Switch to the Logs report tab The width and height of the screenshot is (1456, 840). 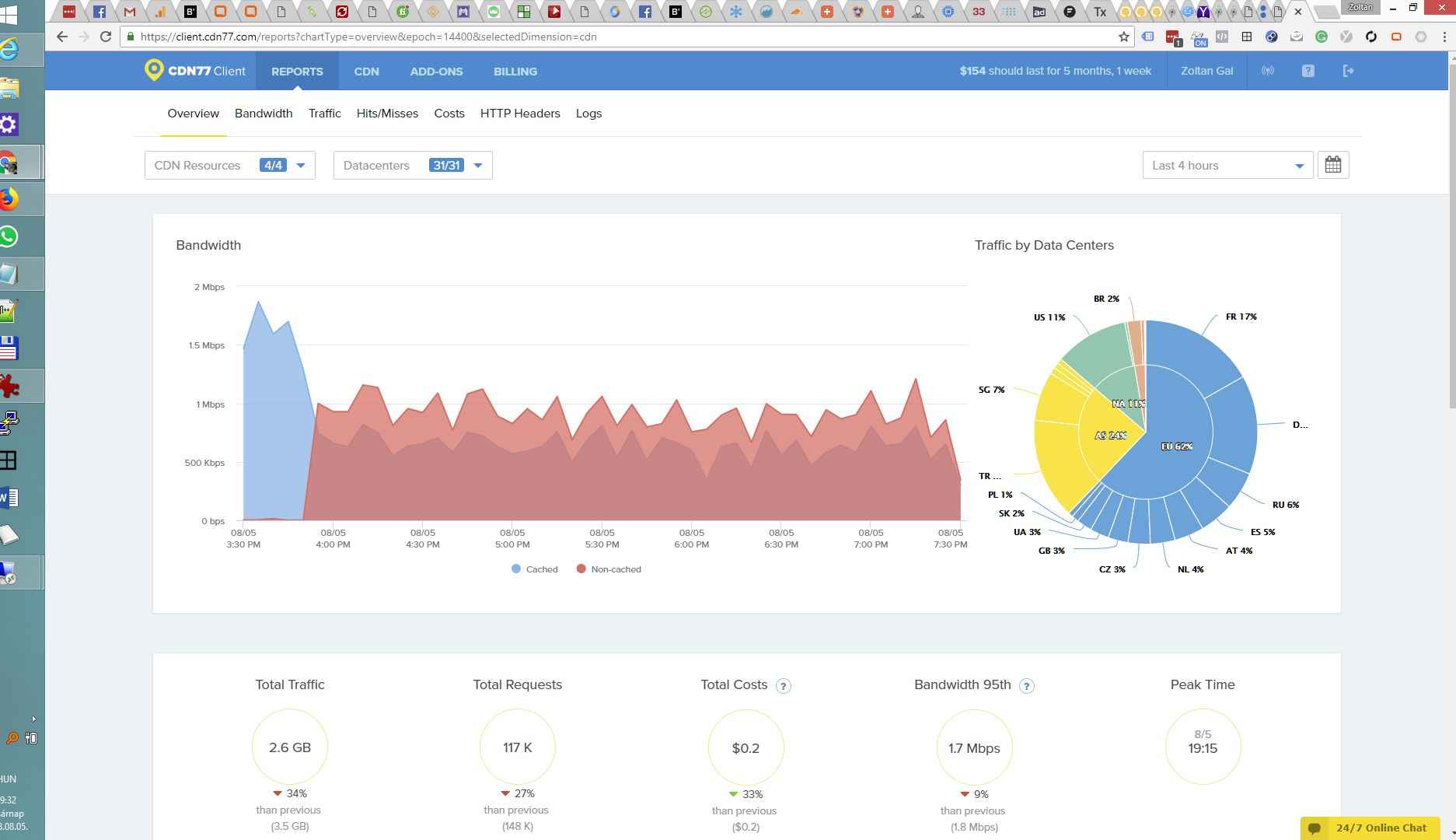point(588,114)
